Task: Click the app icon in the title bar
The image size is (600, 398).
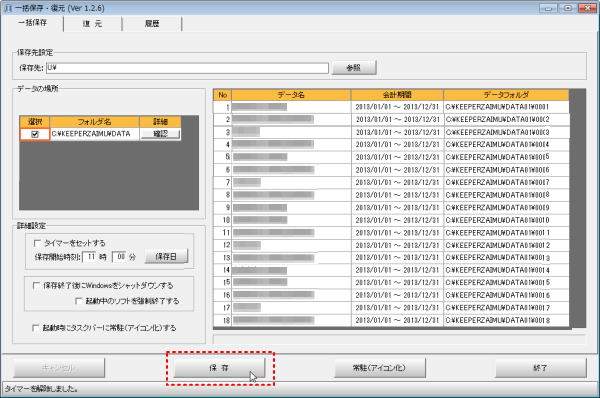Action: tap(8, 8)
